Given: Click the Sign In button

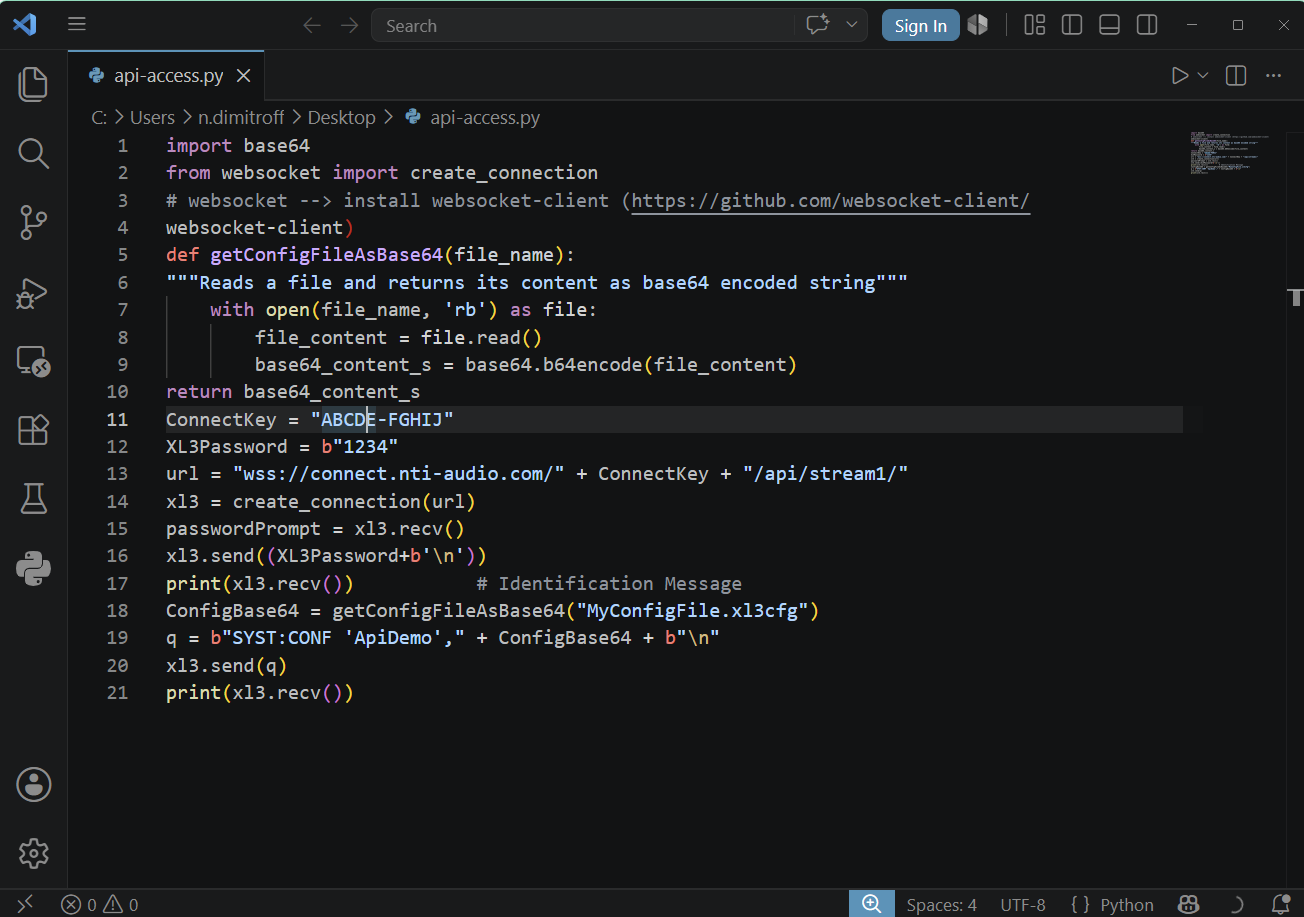Looking at the screenshot, I should pyautogui.click(x=920, y=26).
